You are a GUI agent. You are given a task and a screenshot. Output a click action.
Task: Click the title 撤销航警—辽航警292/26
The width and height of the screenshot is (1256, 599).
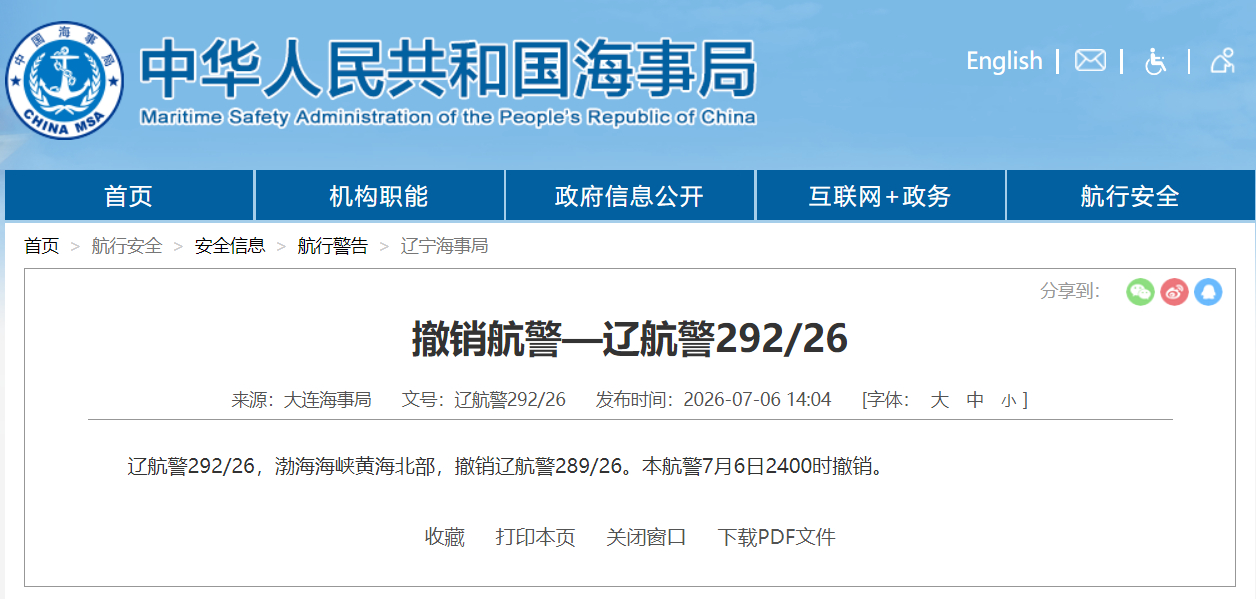[630, 340]
